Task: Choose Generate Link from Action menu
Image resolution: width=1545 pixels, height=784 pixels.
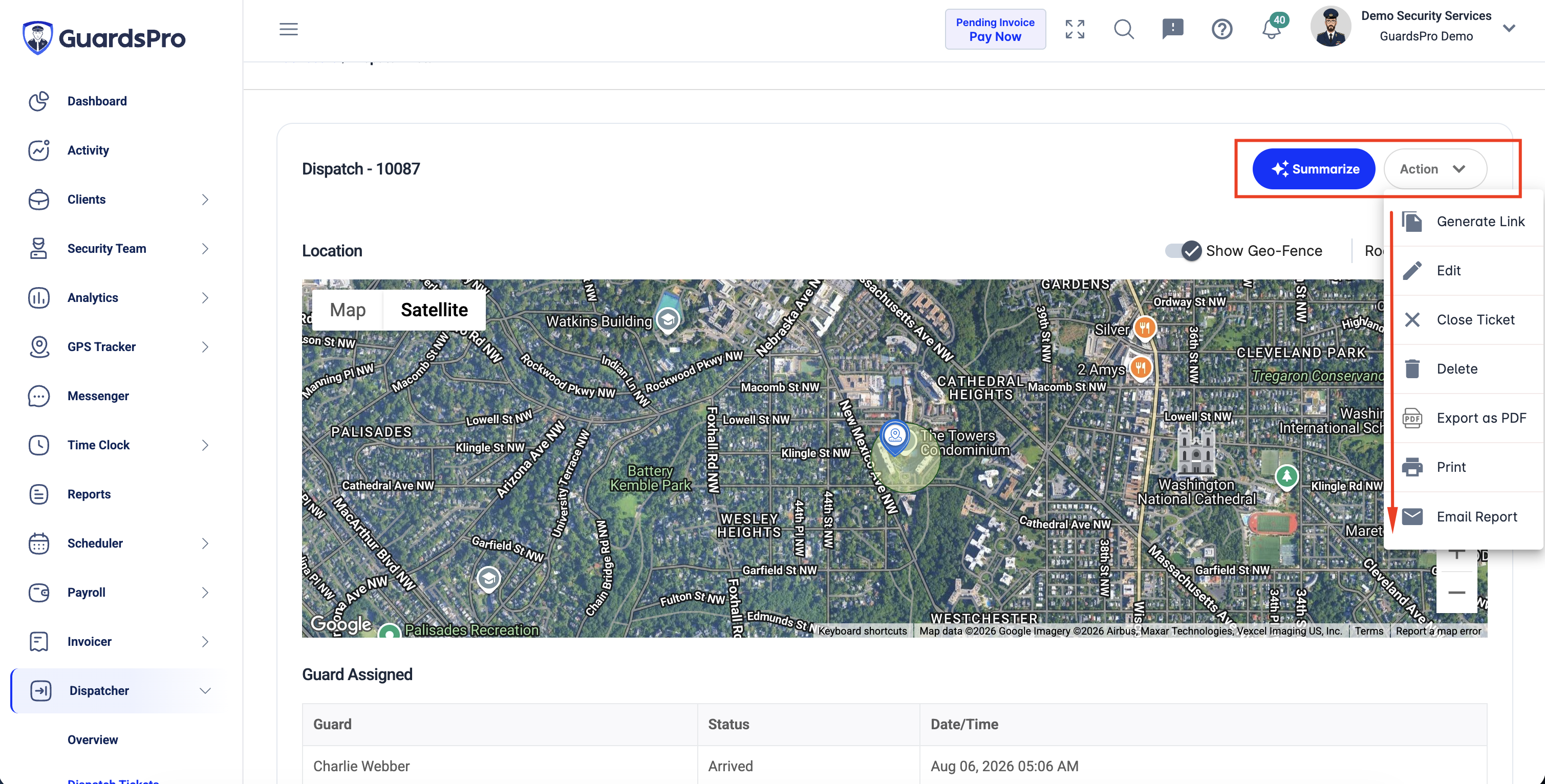Action: coord(1464,221)
